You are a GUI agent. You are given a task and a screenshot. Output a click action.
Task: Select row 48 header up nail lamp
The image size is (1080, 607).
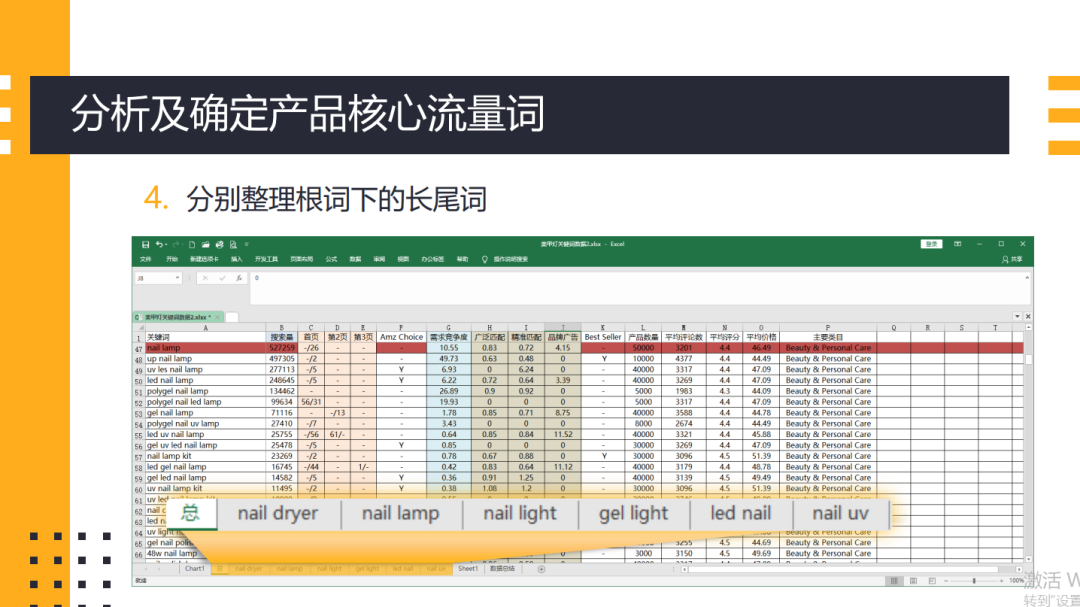139,358
